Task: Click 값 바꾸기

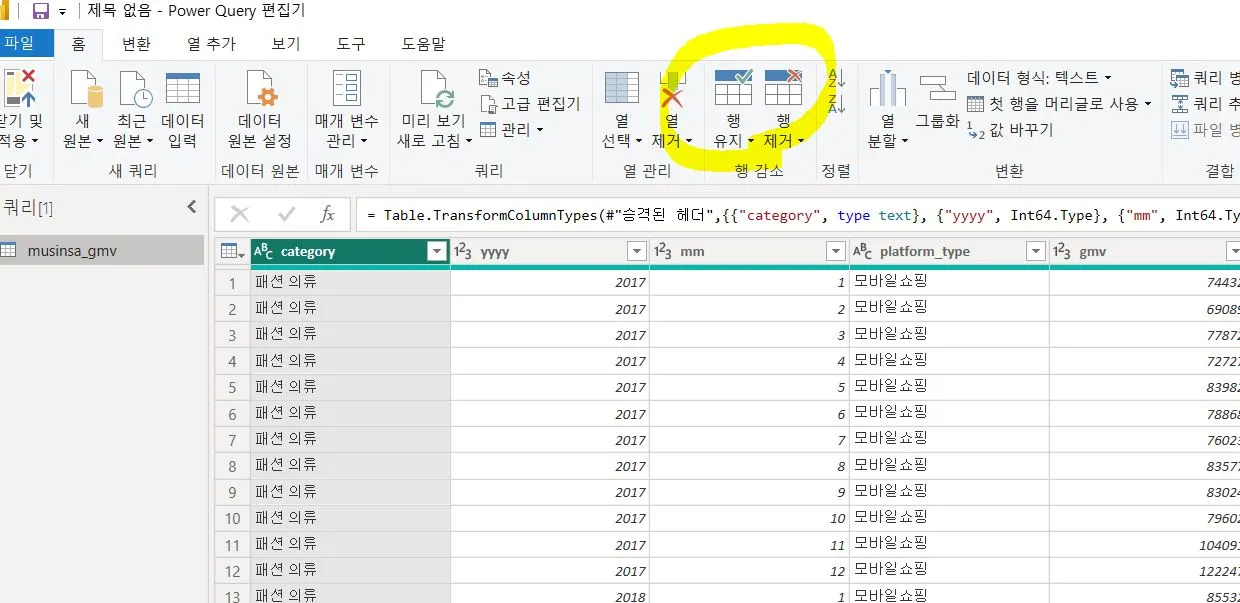Action: [1009, 130]
